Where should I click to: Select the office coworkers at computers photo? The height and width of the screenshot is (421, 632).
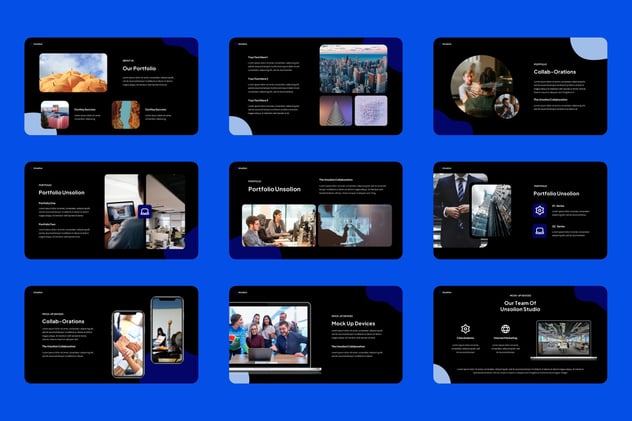(279, 225)
